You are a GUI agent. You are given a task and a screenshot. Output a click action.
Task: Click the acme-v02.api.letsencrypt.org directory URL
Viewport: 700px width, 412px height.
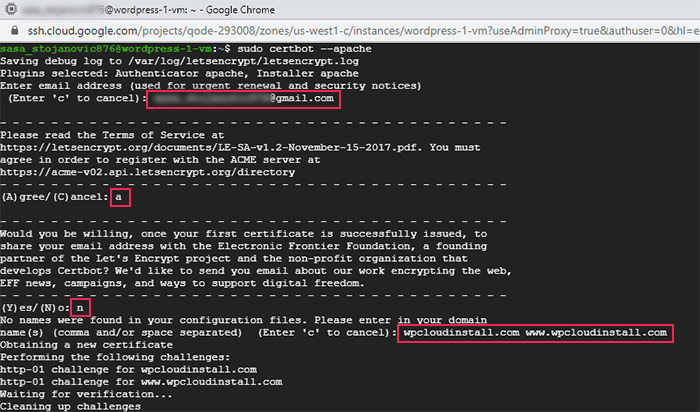(147, 172)
